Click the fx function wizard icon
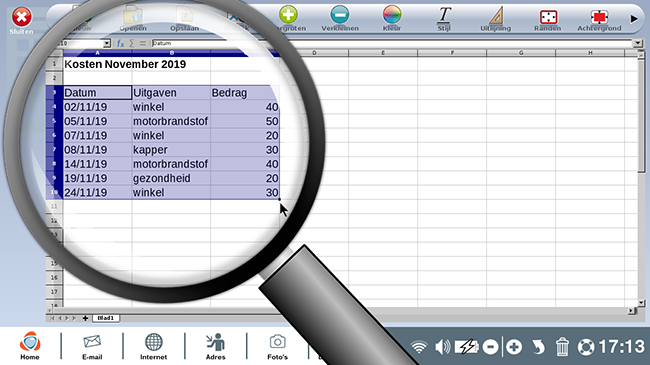Image resolution: width=650 pixels, height=365 pixels. coord(120,43)
